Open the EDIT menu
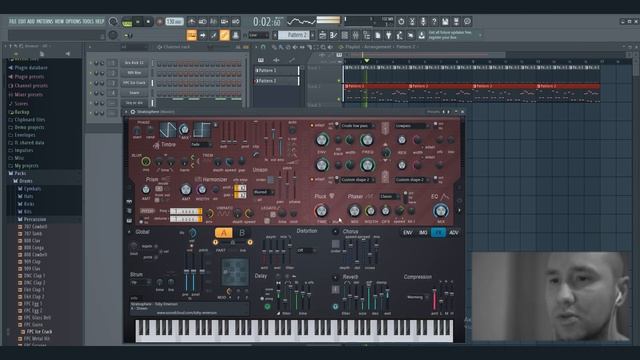This screenshot has width=640, height=360. (22, 21)
